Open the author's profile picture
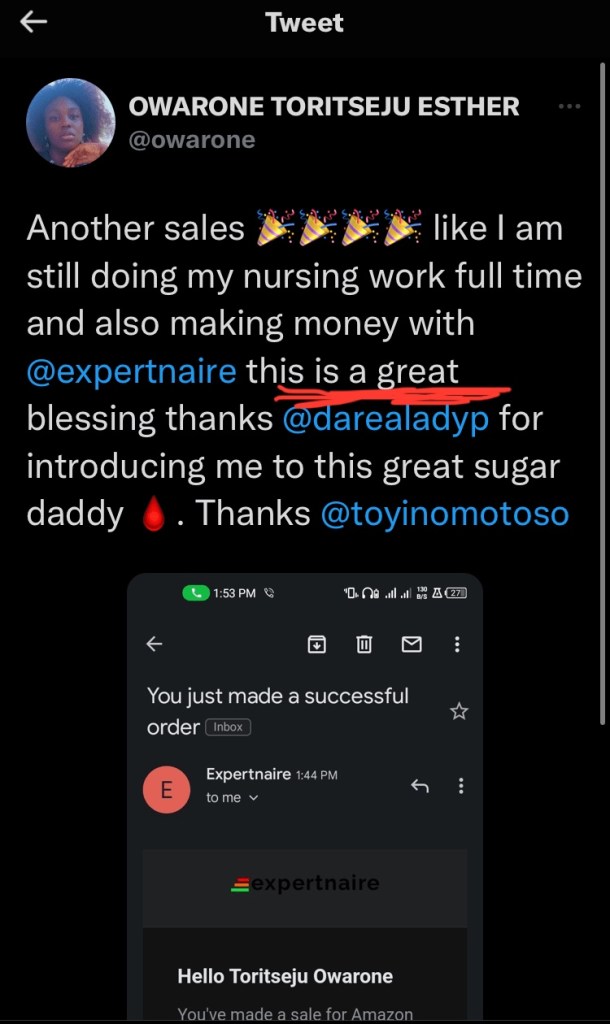This screenshot has width=610, height=1024. coord(70,123)
